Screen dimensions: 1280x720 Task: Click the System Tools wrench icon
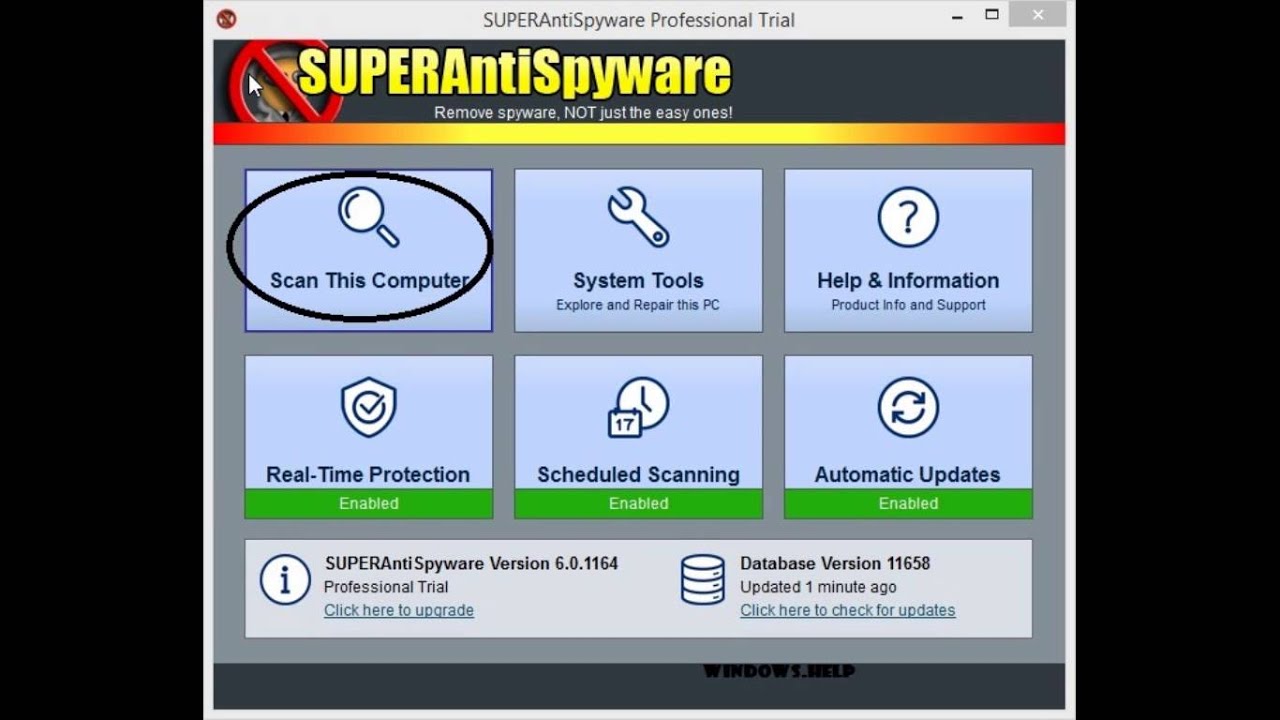coord(638,216)
